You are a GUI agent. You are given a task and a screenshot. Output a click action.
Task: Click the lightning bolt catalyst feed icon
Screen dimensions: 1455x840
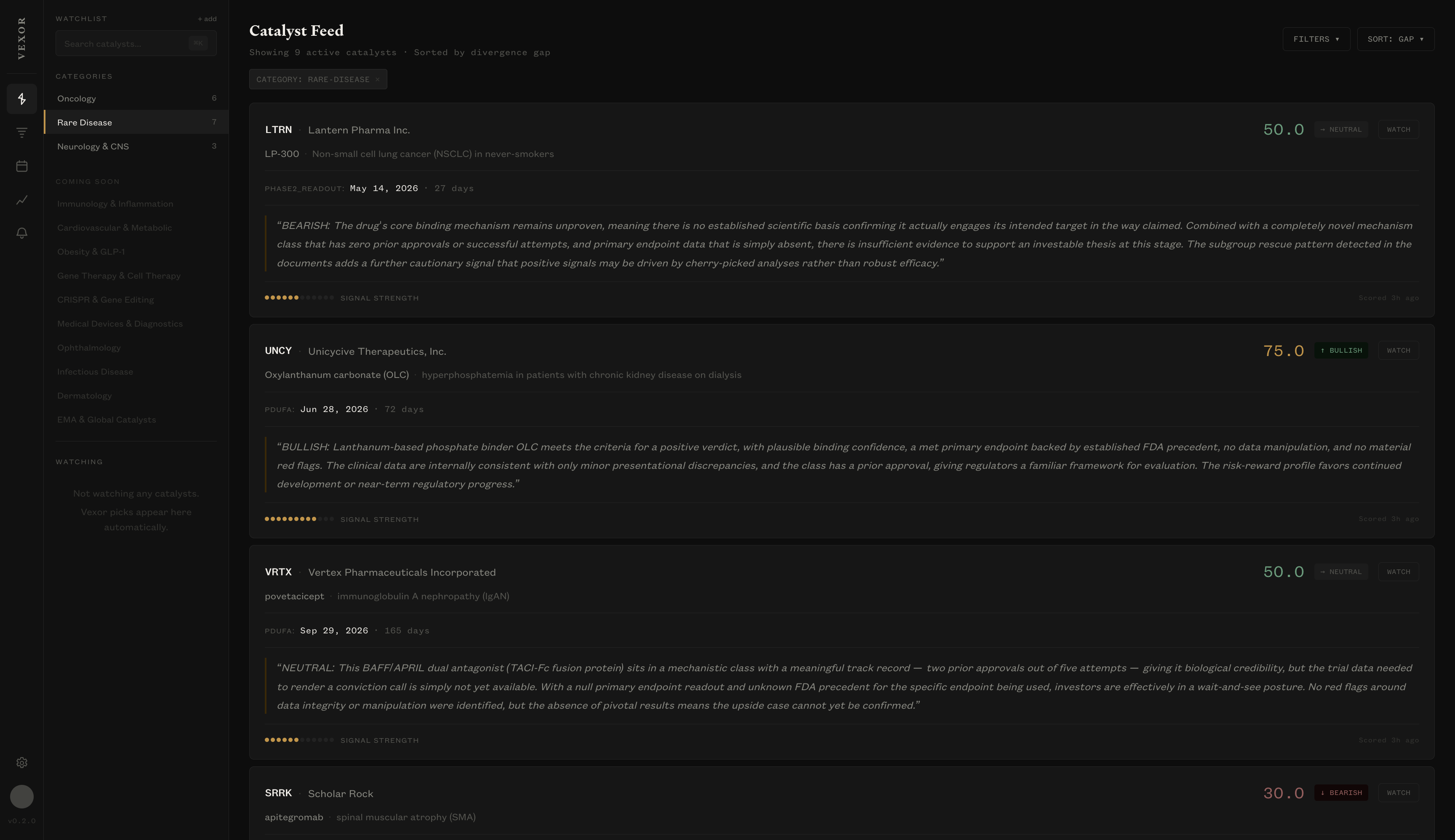pos(22,98)
